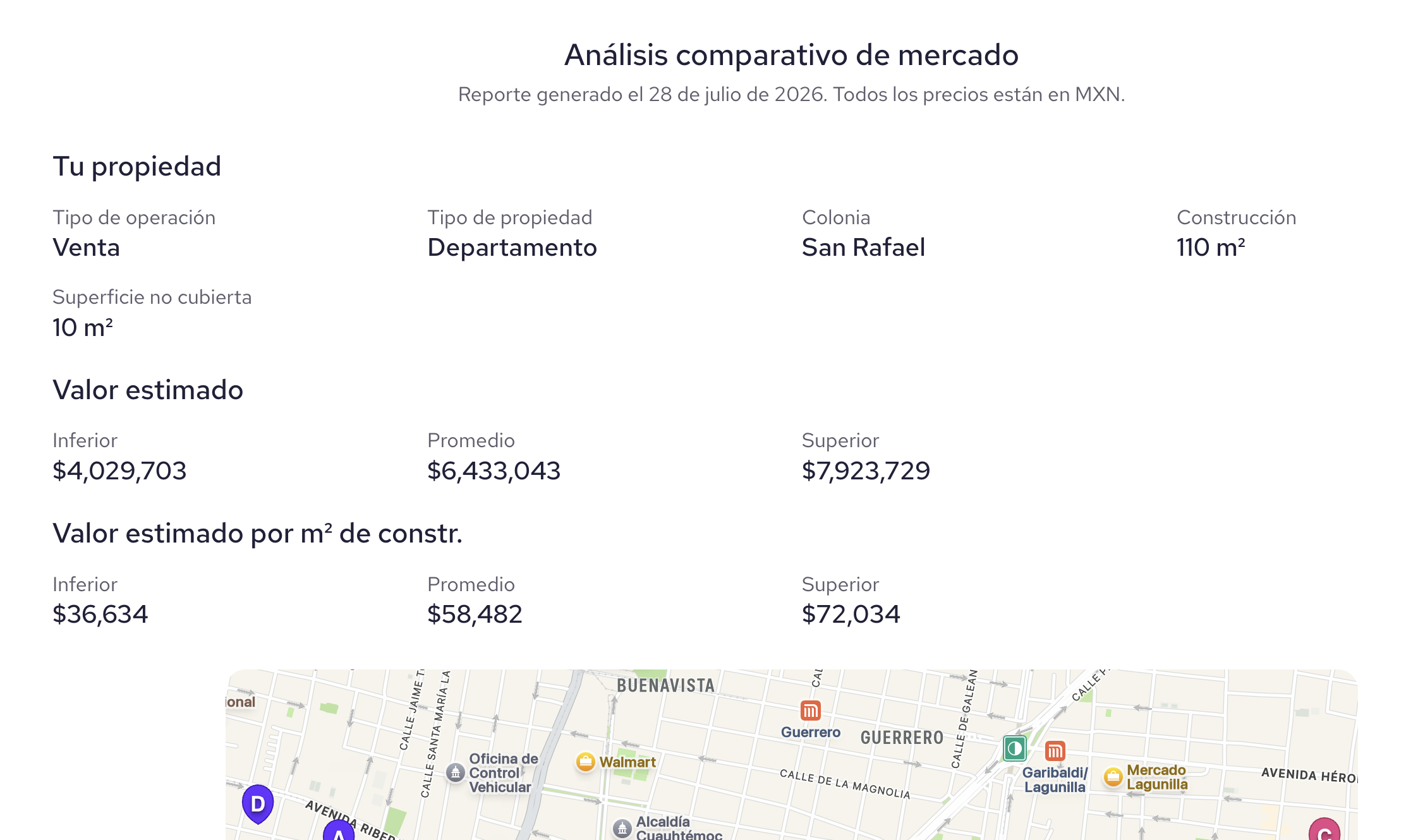Open the Mercado Lagunilla shopping icon

click(x=1113, y=777)
